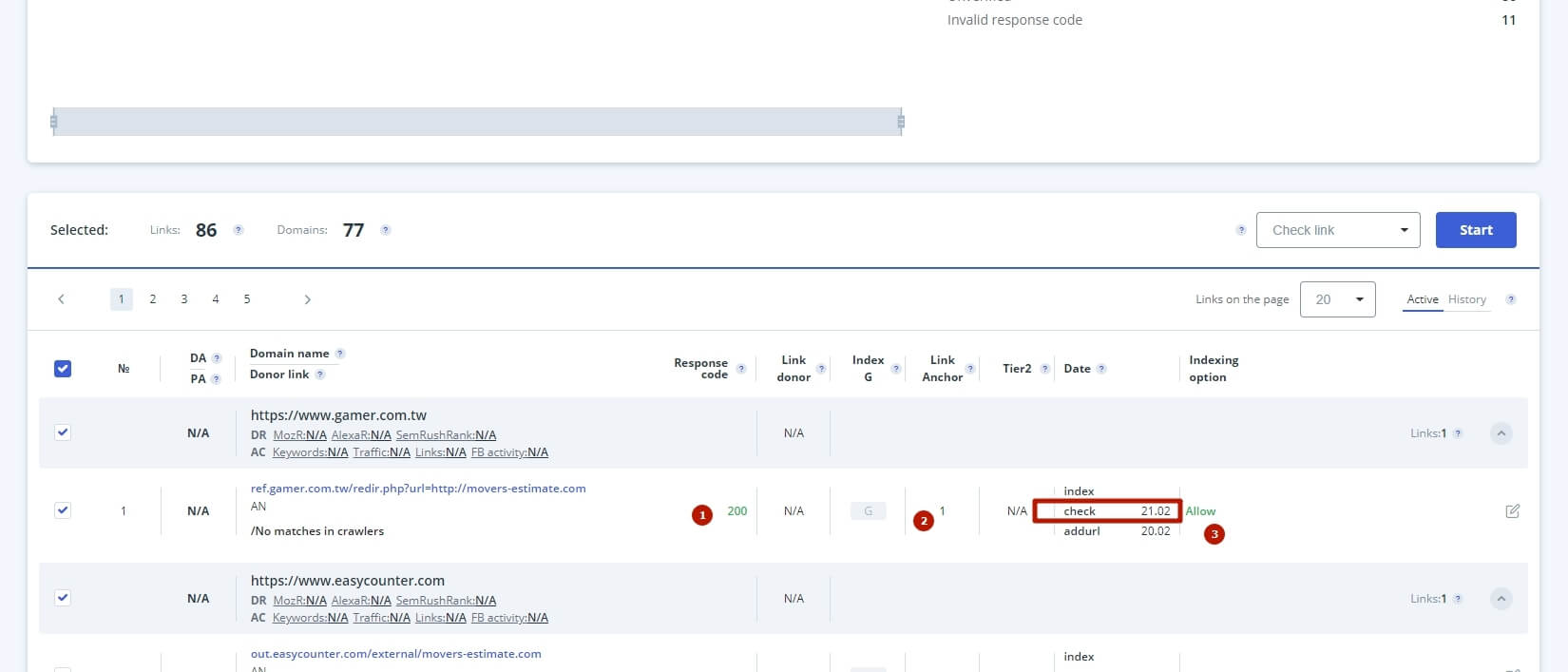This screenshot has width=1568, height=672.
Task: Click the Date column help icon
Action: 1101,369
